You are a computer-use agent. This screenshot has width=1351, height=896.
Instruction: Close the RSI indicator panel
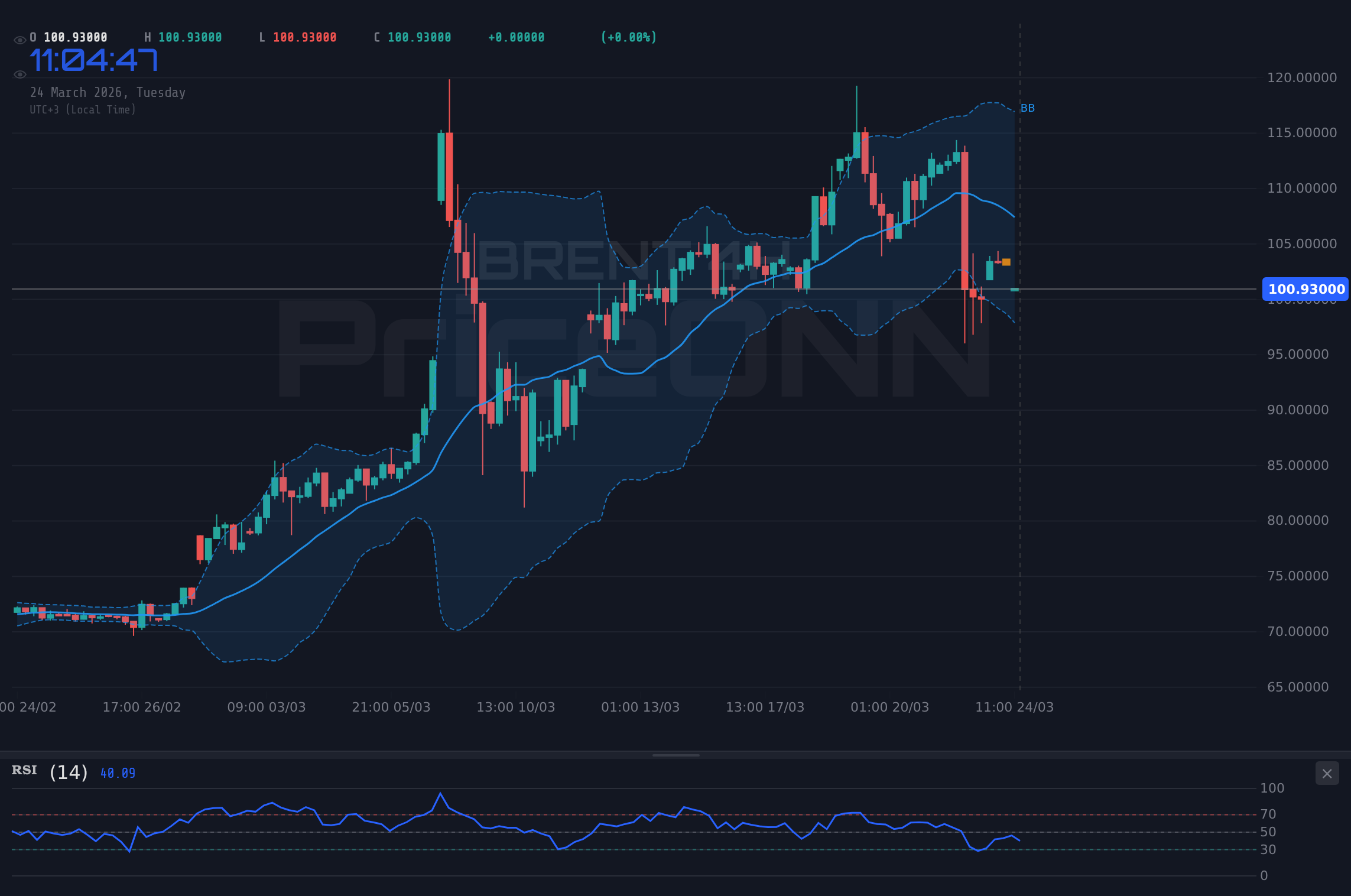[x=1328, y=774]
